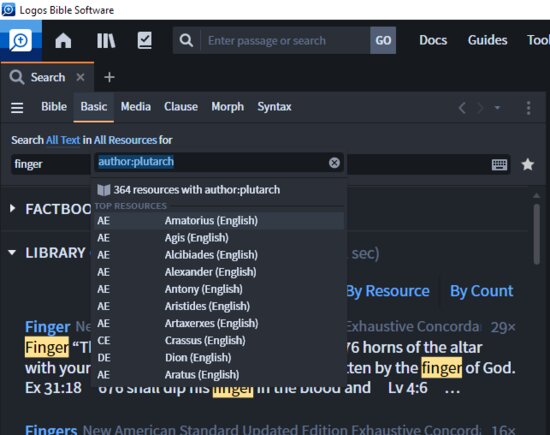
Task: Open the Ex 31:18 reference
Action: [x=53, y=388]
